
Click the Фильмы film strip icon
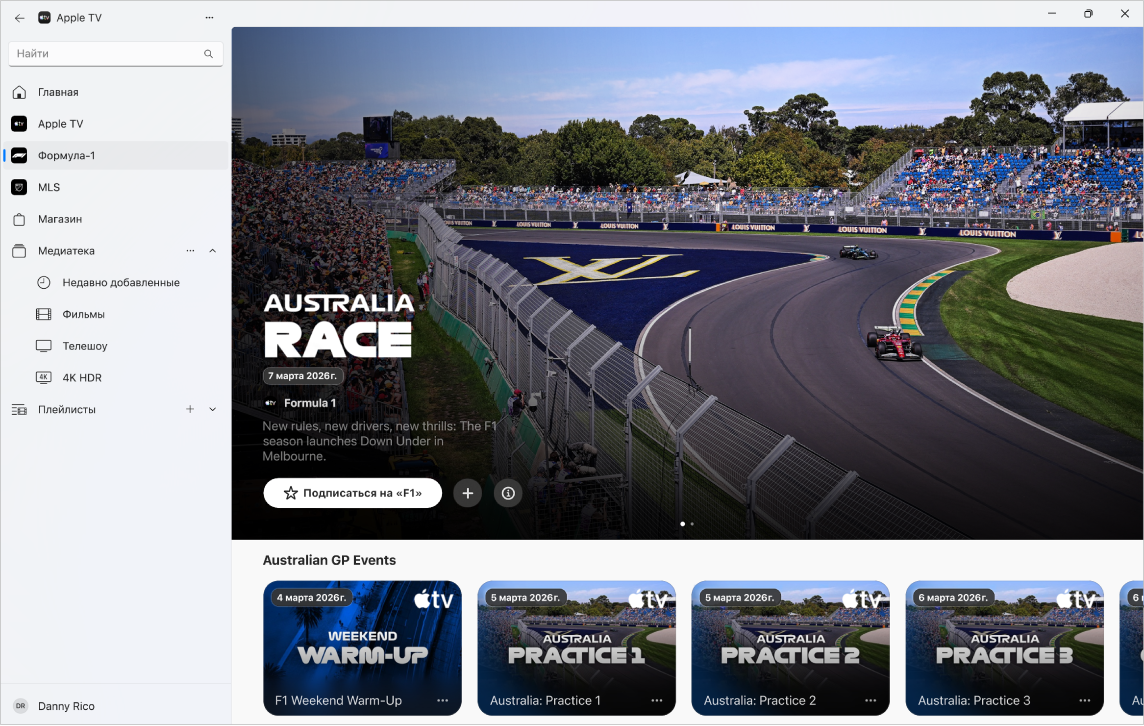pos(44,314)
